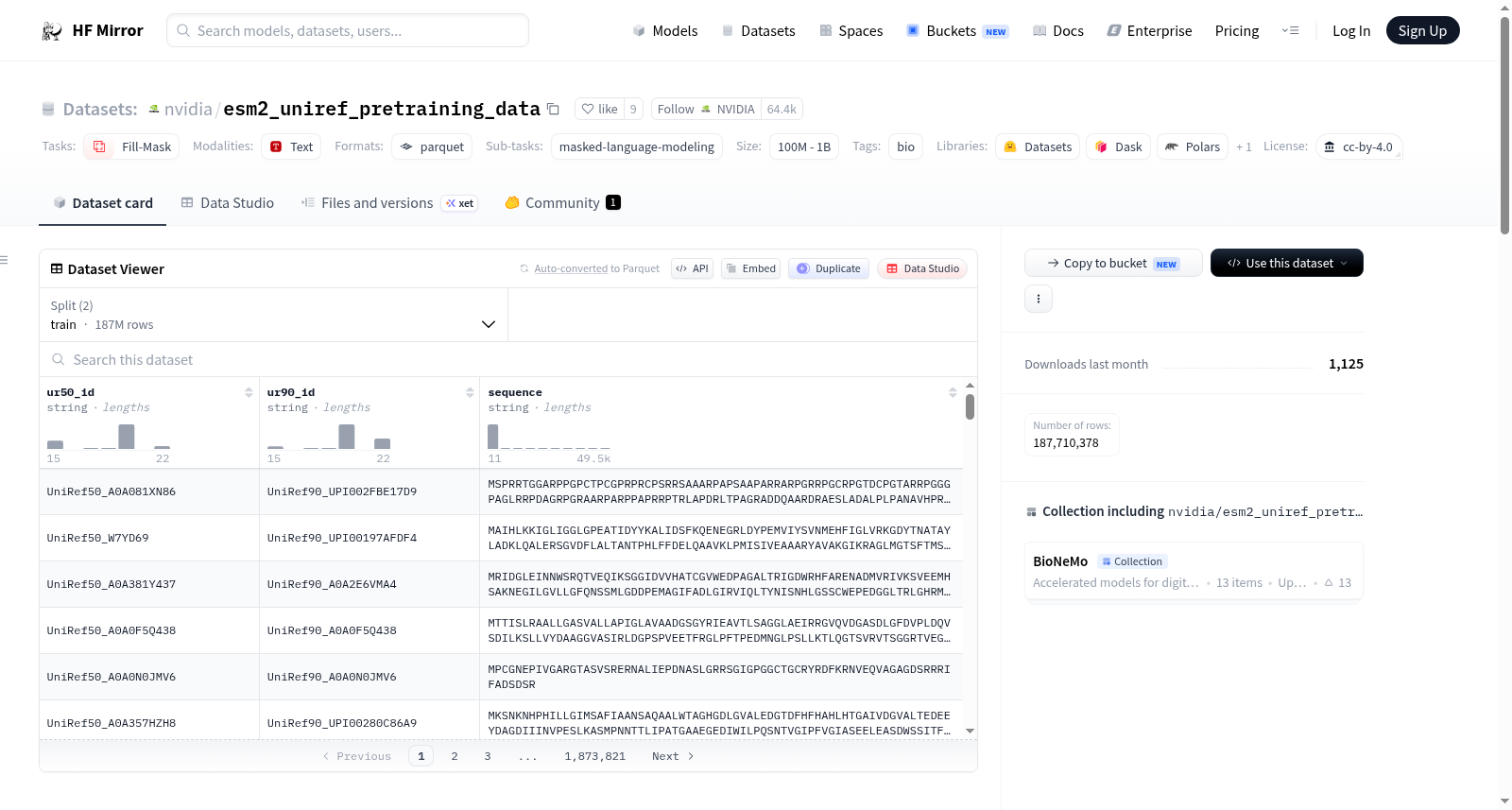Click the heart like button
The height and width of the screenshot is (810, 1512).
pos(599,110)
